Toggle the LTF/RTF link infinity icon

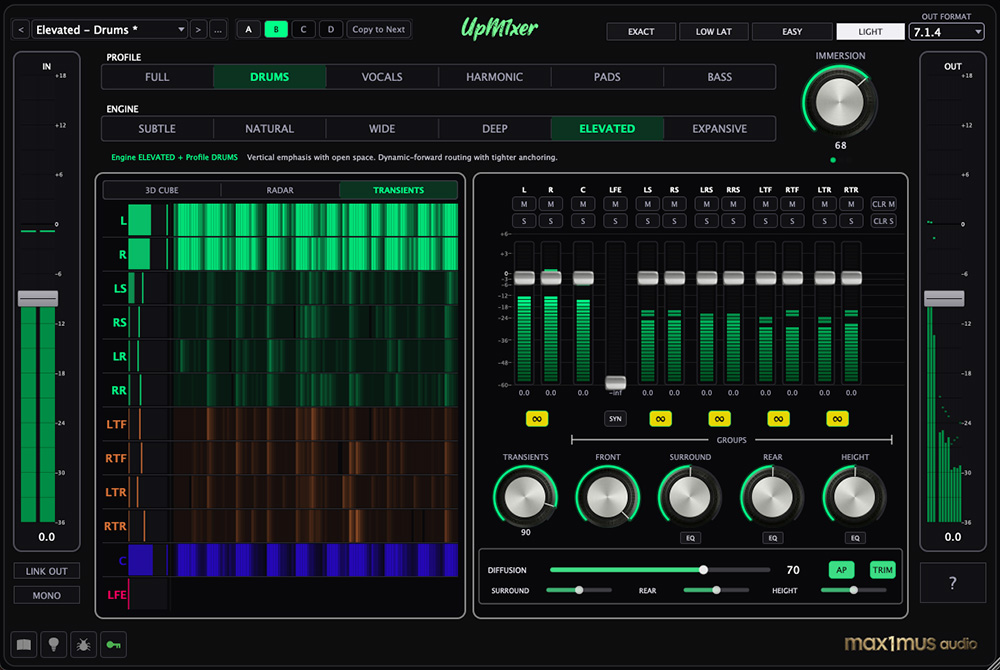pos(779,418)
